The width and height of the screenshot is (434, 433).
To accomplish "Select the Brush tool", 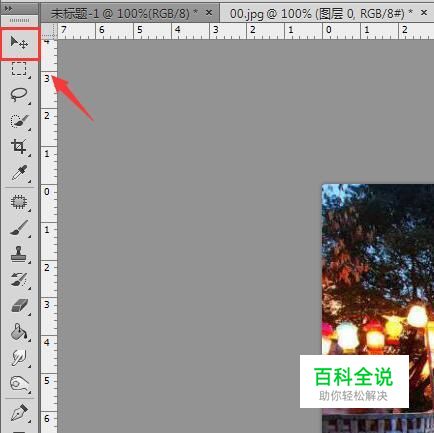I will 19,228.
